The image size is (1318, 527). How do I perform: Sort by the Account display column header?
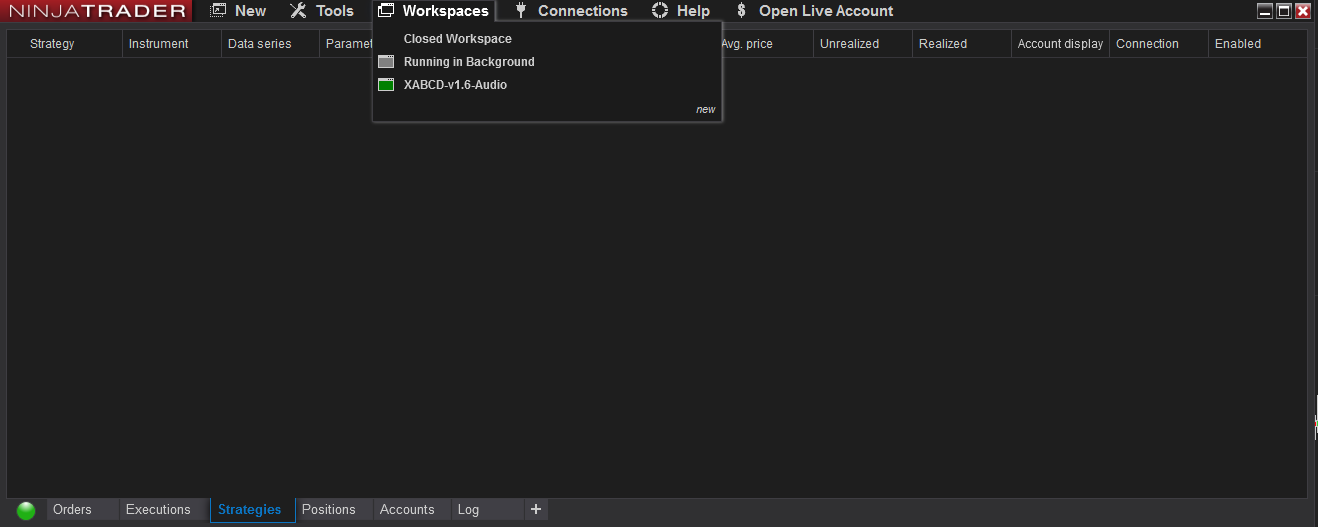(1060, 44)
